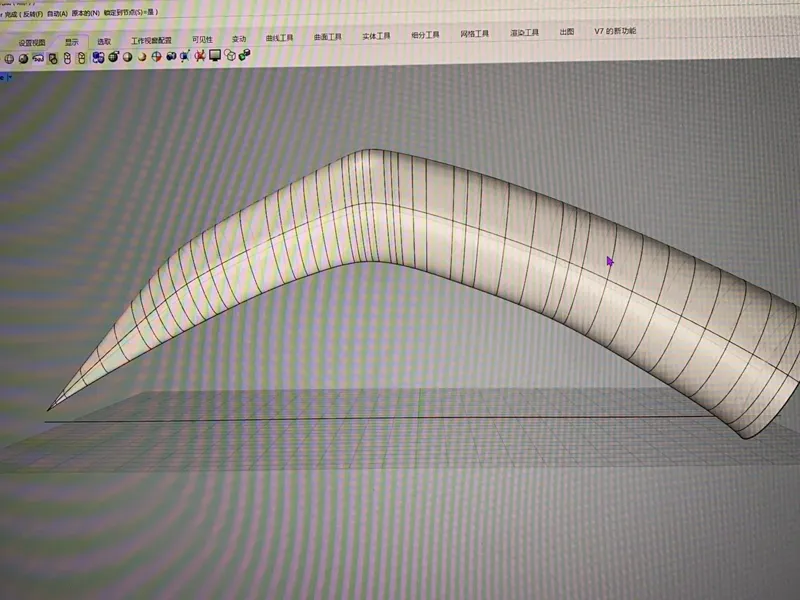
Task: Switch to the 设置视图 tab
Action: tap(32, 43)
